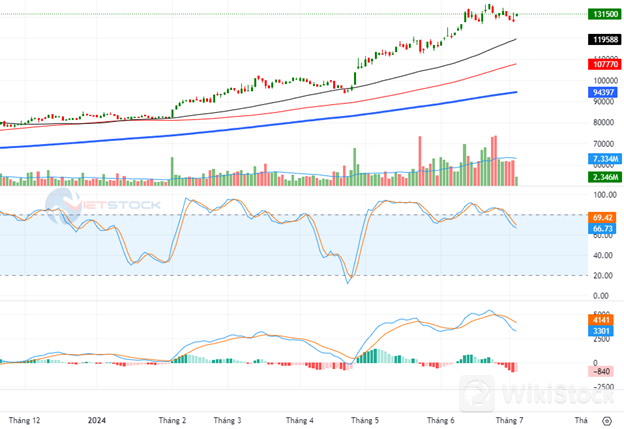Click the orange 69.42 stochastic label
Screen dimensions: 624x429
(603, 216)
